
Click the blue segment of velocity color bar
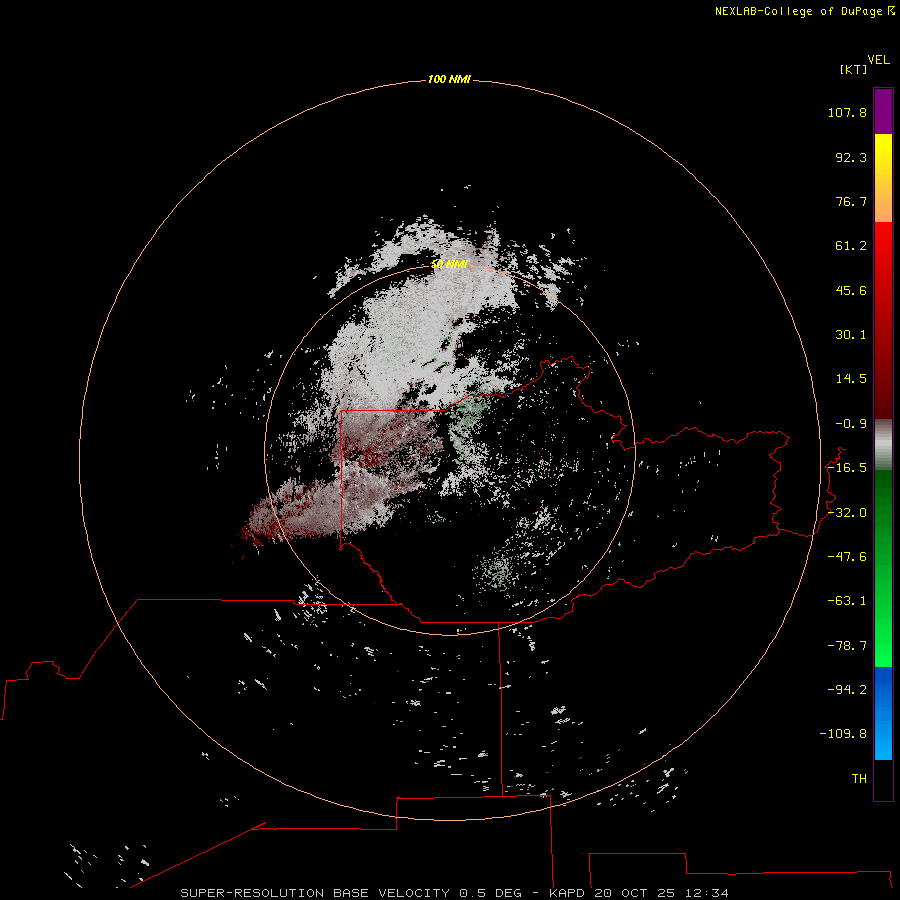point(883,713)
